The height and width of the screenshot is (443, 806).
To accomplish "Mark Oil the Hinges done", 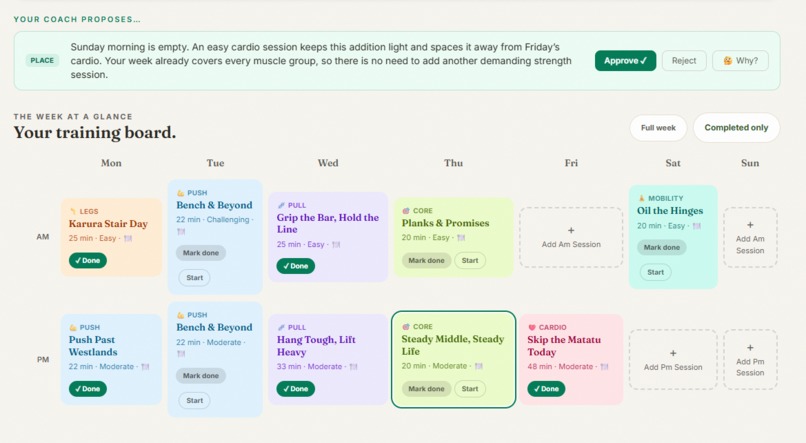I will click(662, 247).
